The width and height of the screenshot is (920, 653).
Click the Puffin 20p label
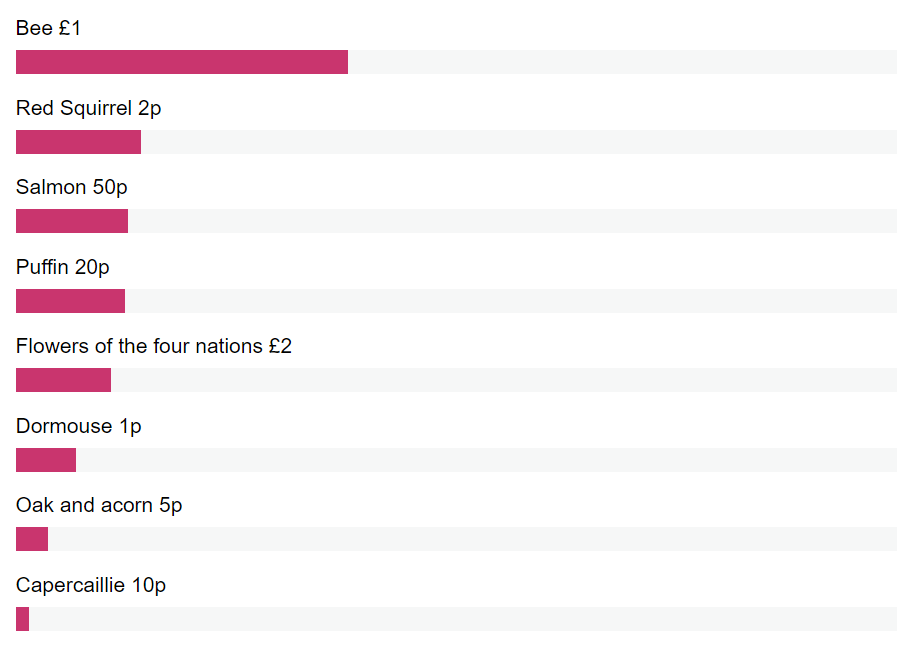click(x=63, y=268)
